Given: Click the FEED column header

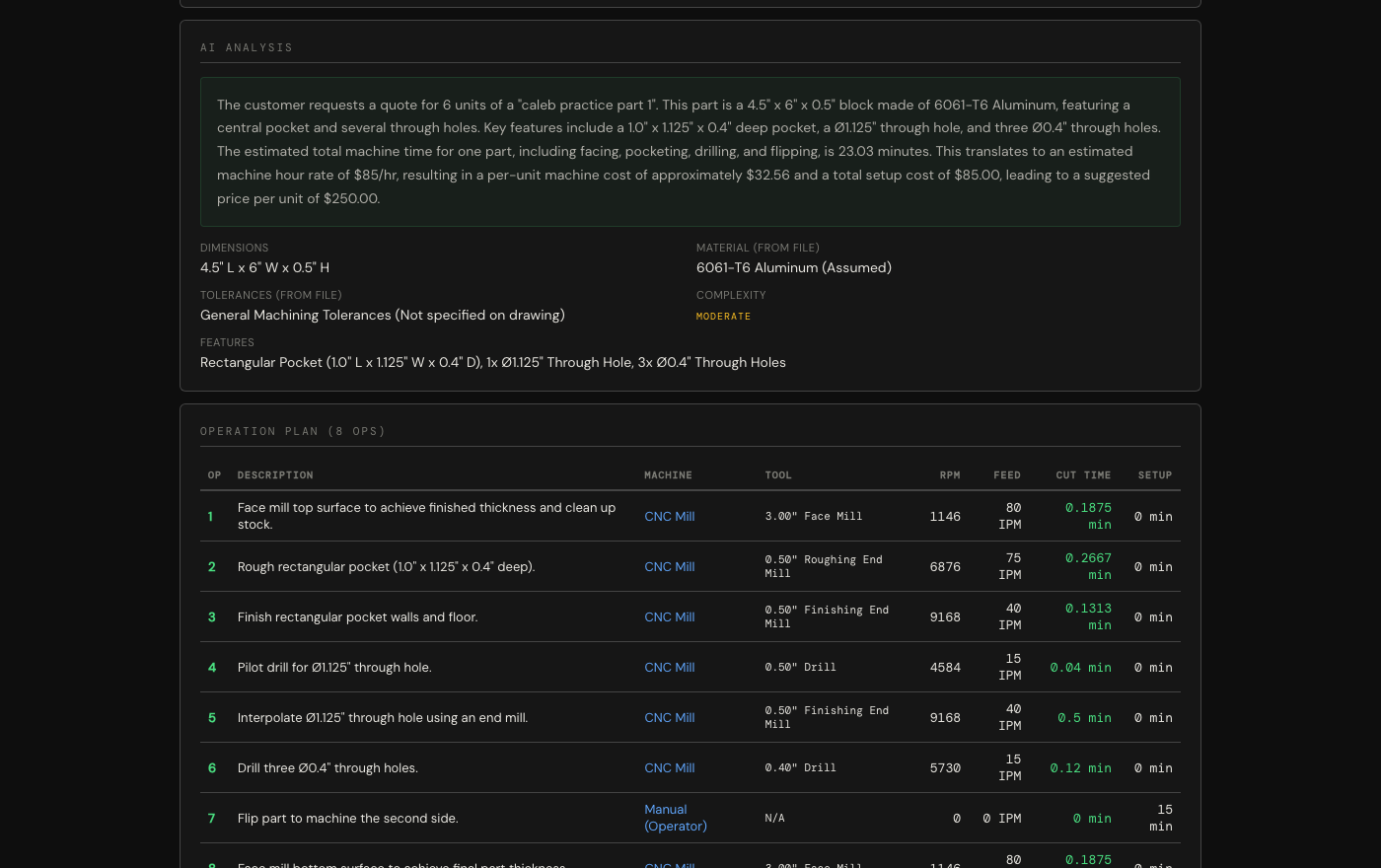Looking at the screenshot, I should pos(1007,475).
